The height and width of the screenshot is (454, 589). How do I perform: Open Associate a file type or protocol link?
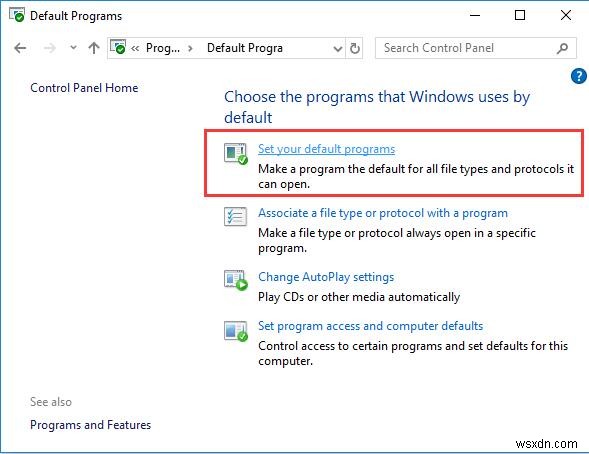(383, 213)
